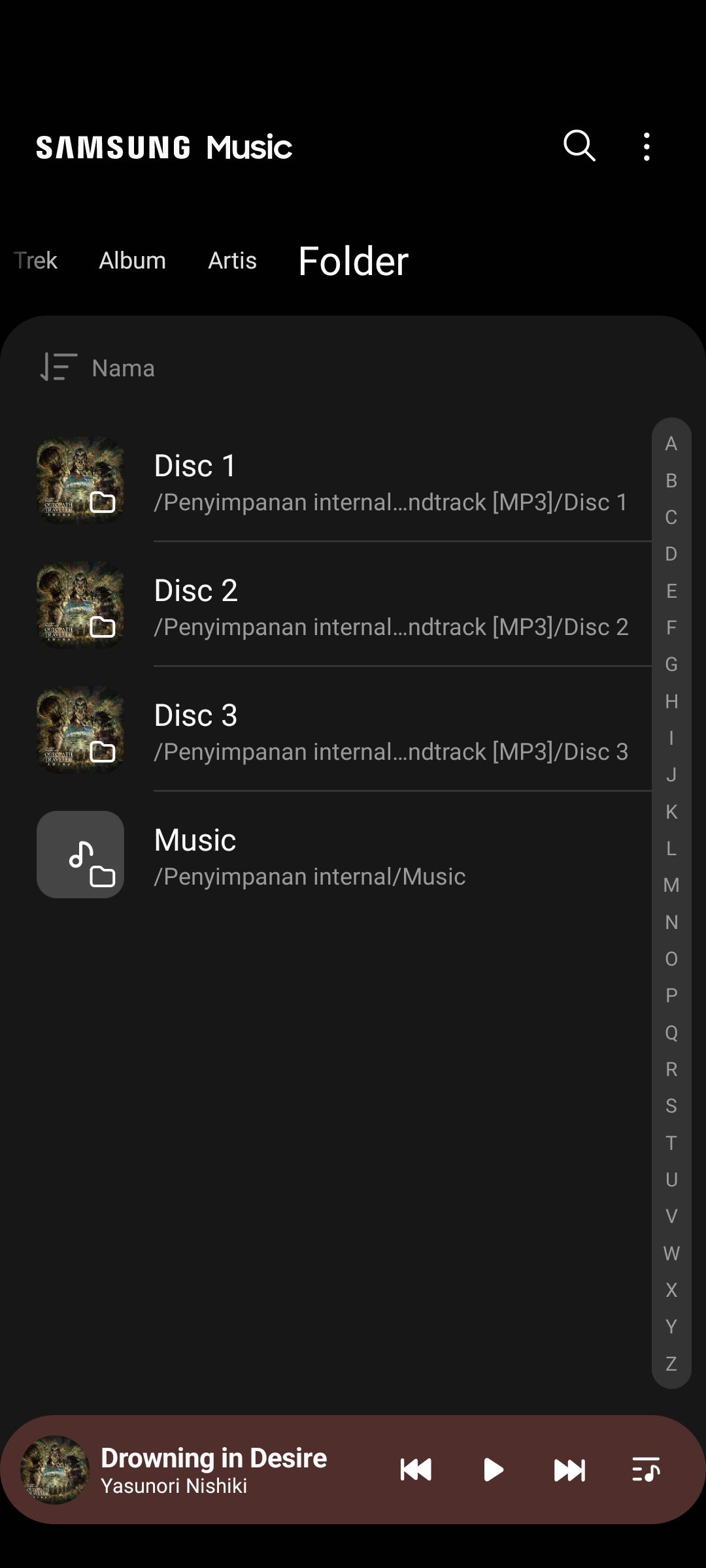Select the Folder tab
Image resolution: width=706 pixels, height=1568 pixels.
click(x=353, y=261)
